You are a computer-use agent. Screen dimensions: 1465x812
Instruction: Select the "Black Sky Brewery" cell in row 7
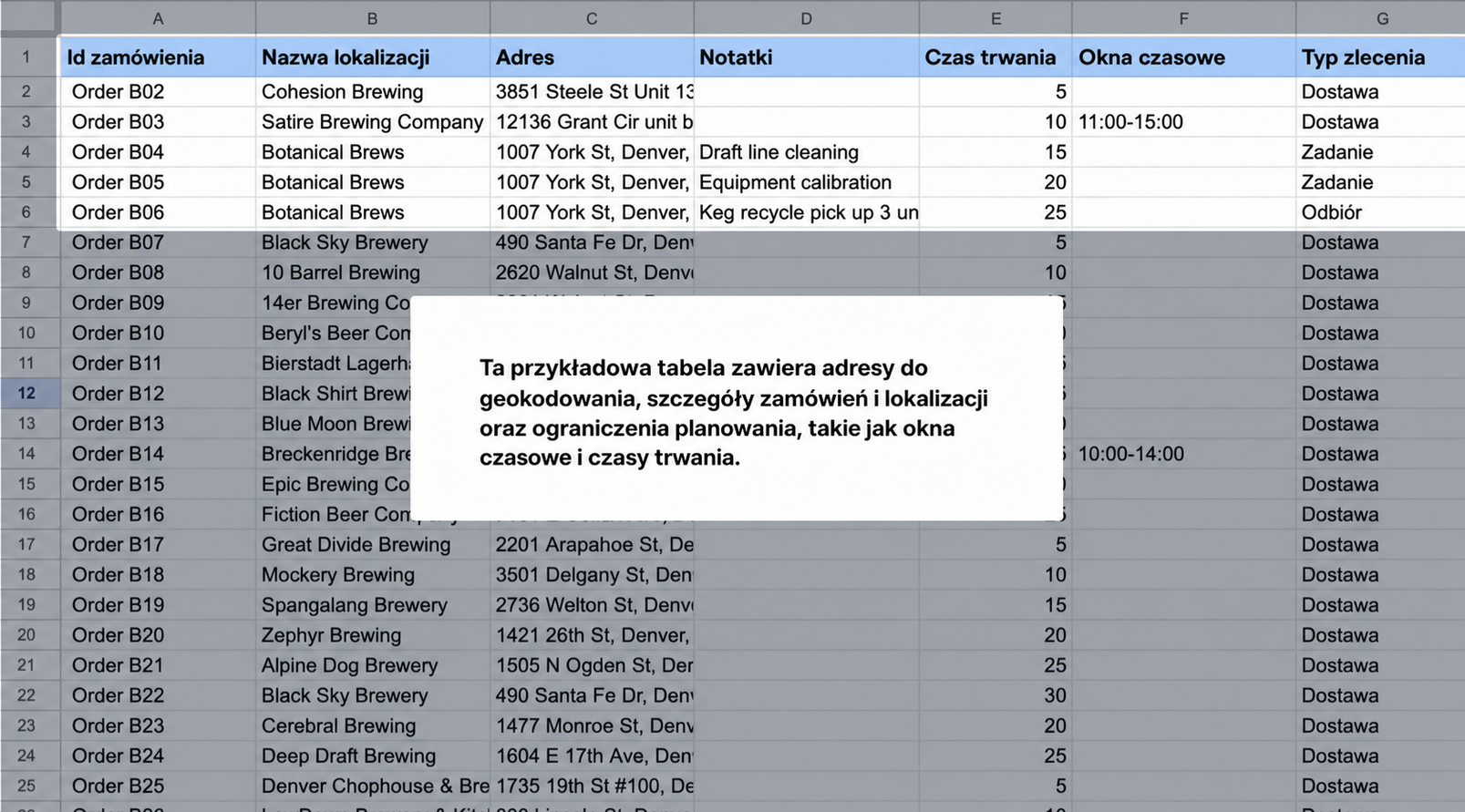coord(372,242)
